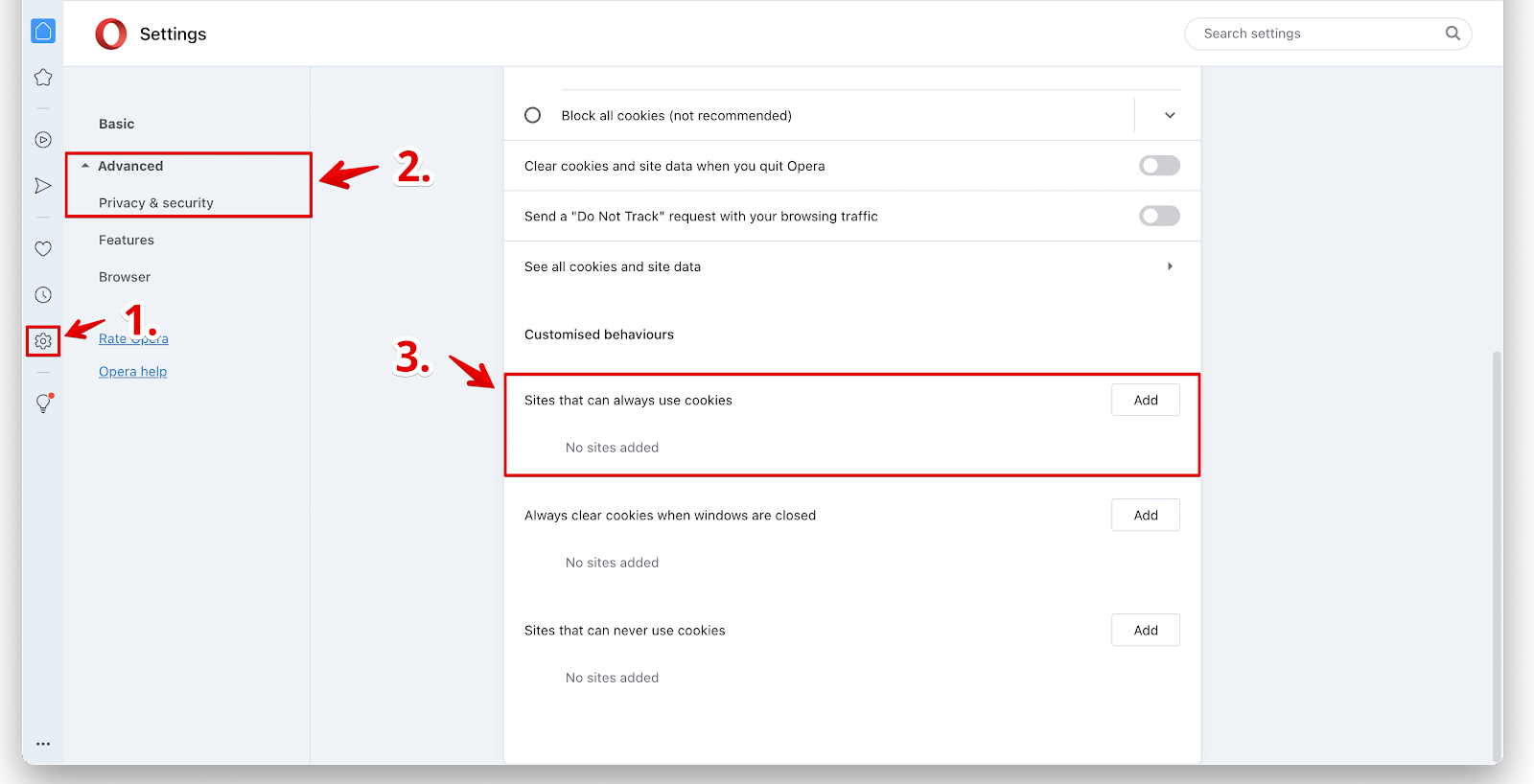Go to Features settings section

click(x=127, y=241)
